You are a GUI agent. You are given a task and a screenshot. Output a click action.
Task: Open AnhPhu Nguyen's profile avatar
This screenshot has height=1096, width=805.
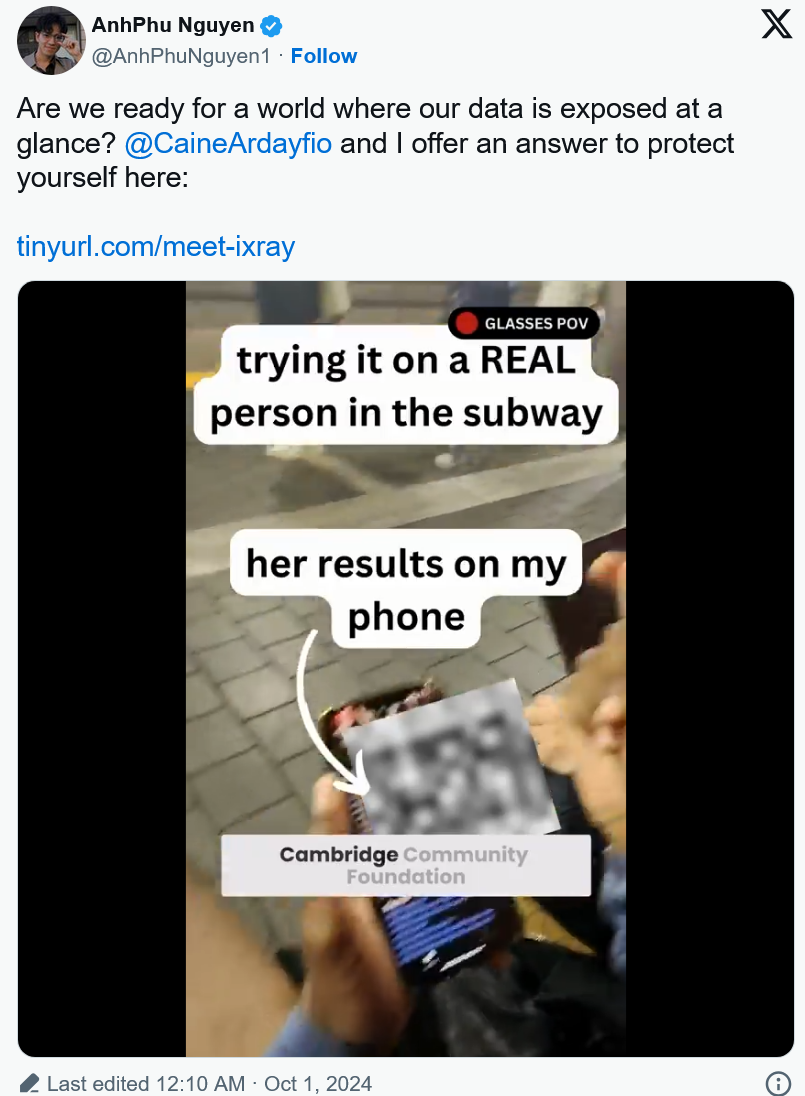[x=50, y=40]
